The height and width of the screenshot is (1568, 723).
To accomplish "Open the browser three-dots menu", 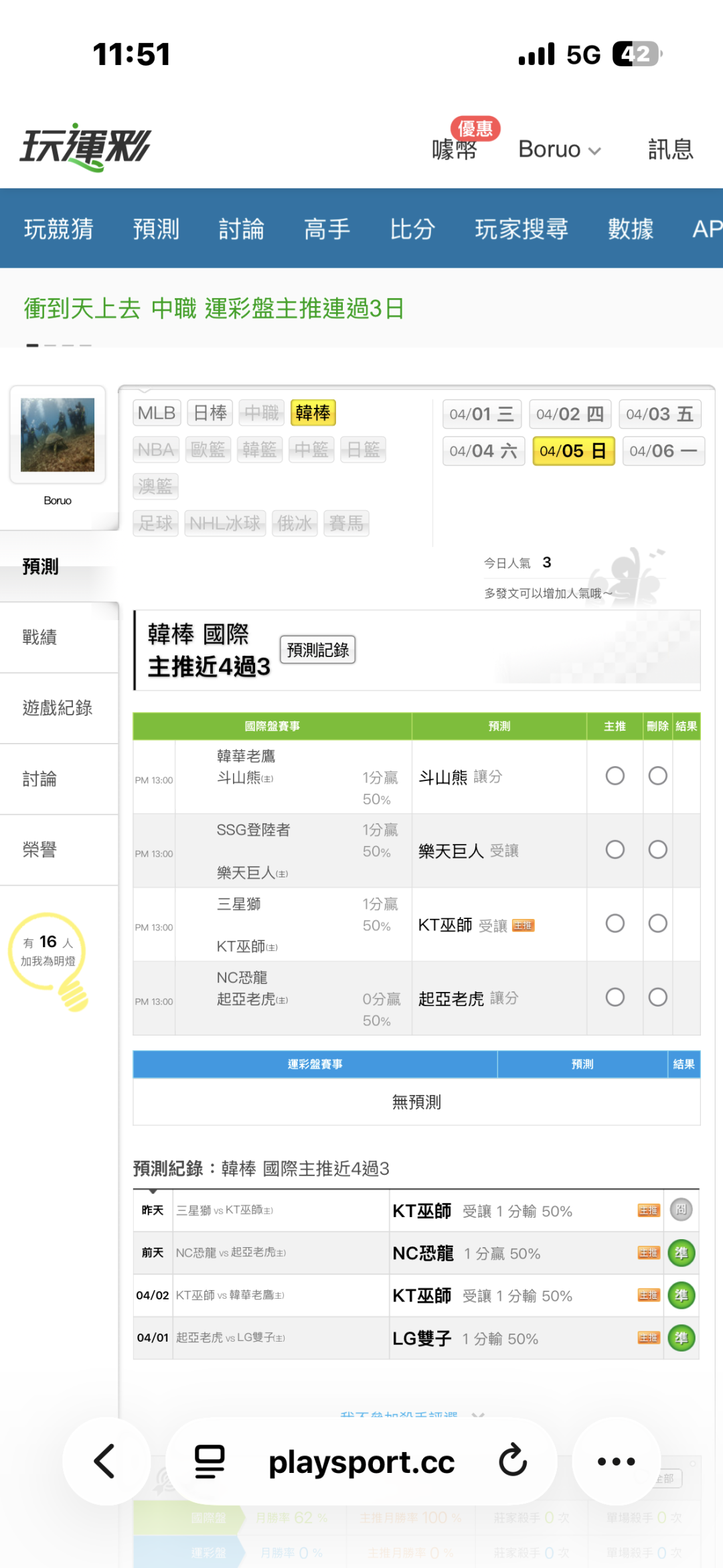I will point(616,1461).
